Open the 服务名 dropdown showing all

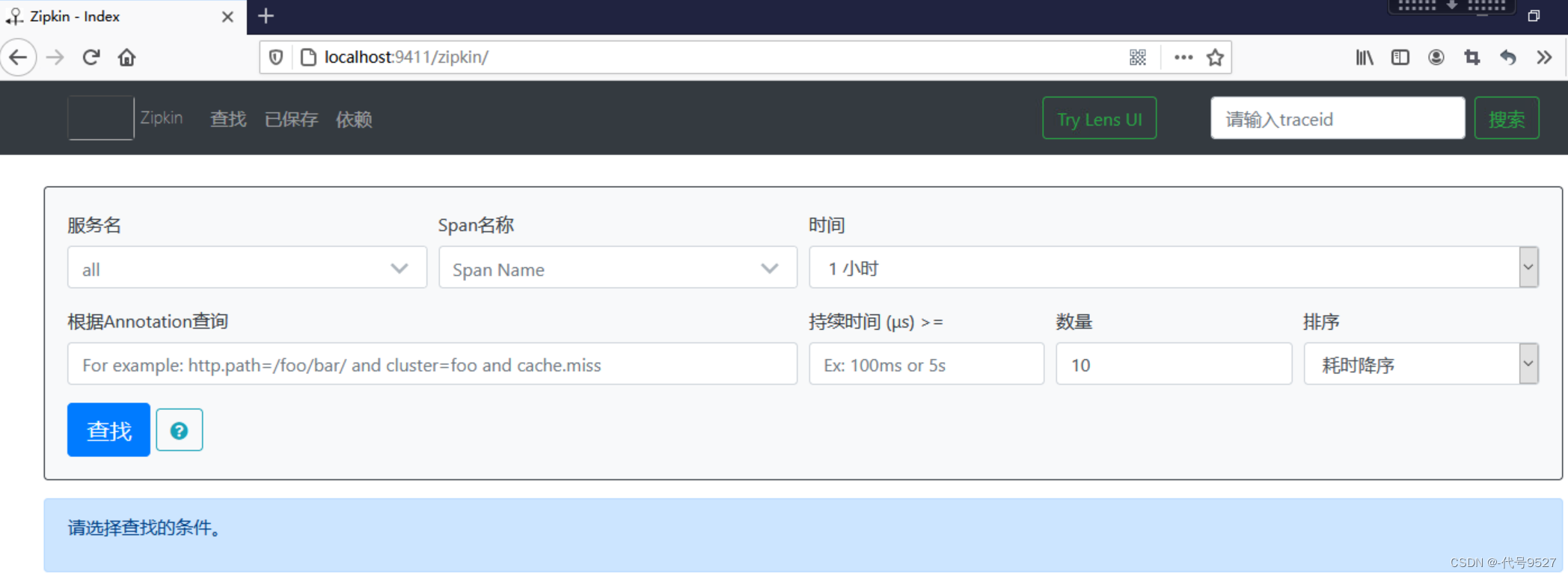pos(247,268)
